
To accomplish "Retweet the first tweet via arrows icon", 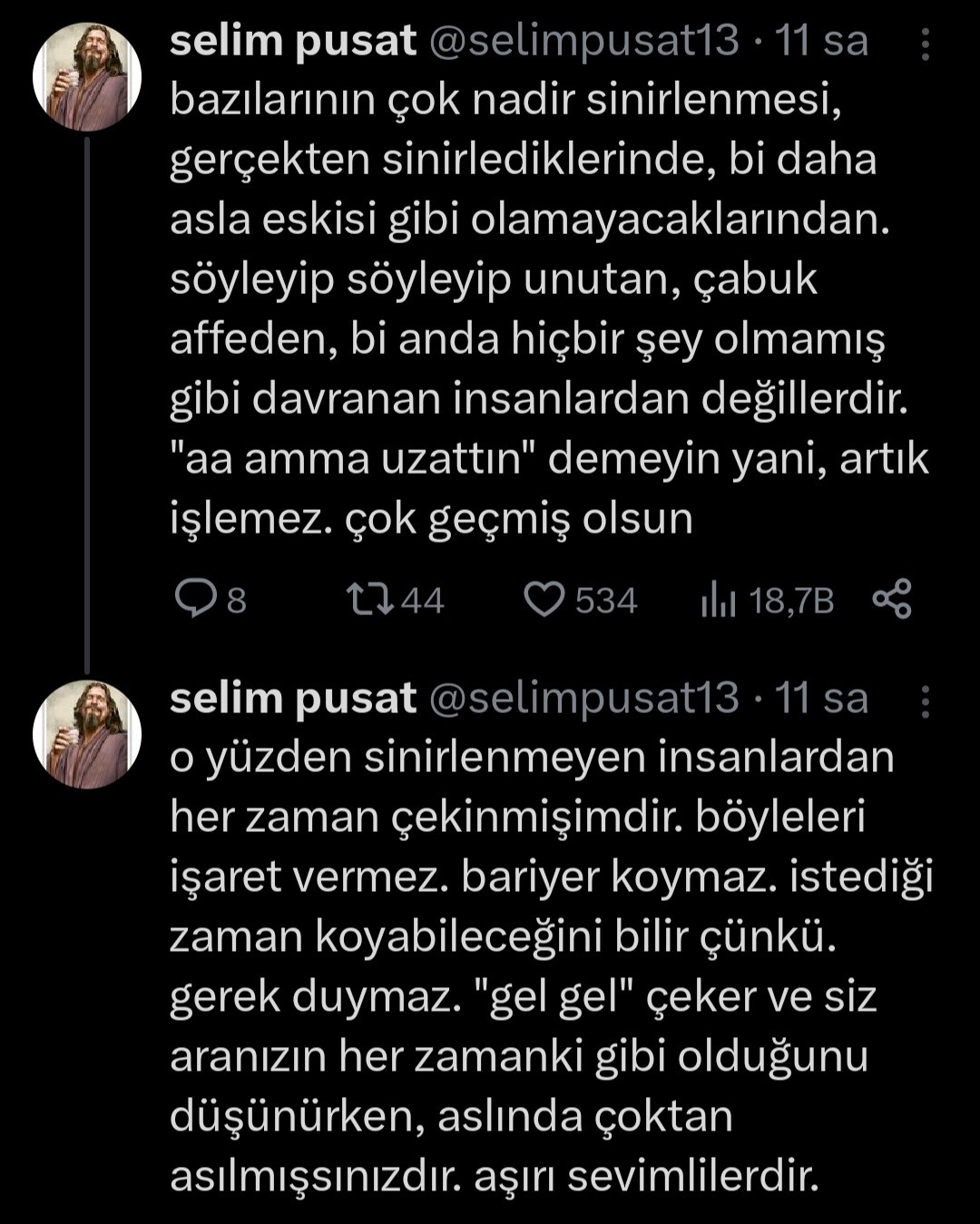I will (x=369, y=600).
